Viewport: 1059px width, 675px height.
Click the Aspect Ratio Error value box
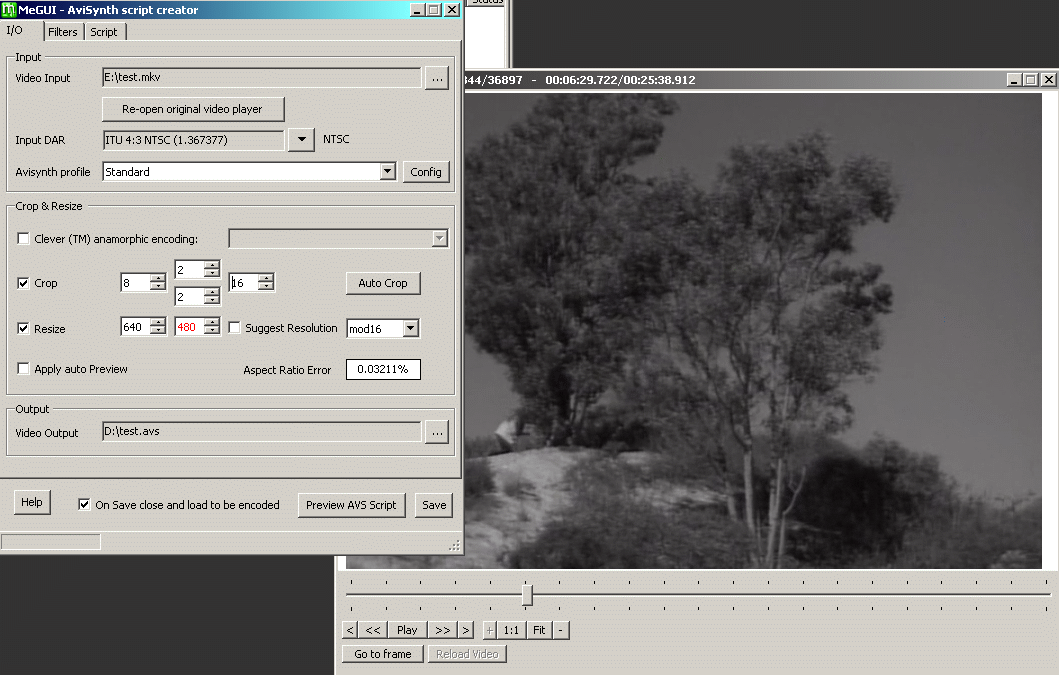coord(383,370)
